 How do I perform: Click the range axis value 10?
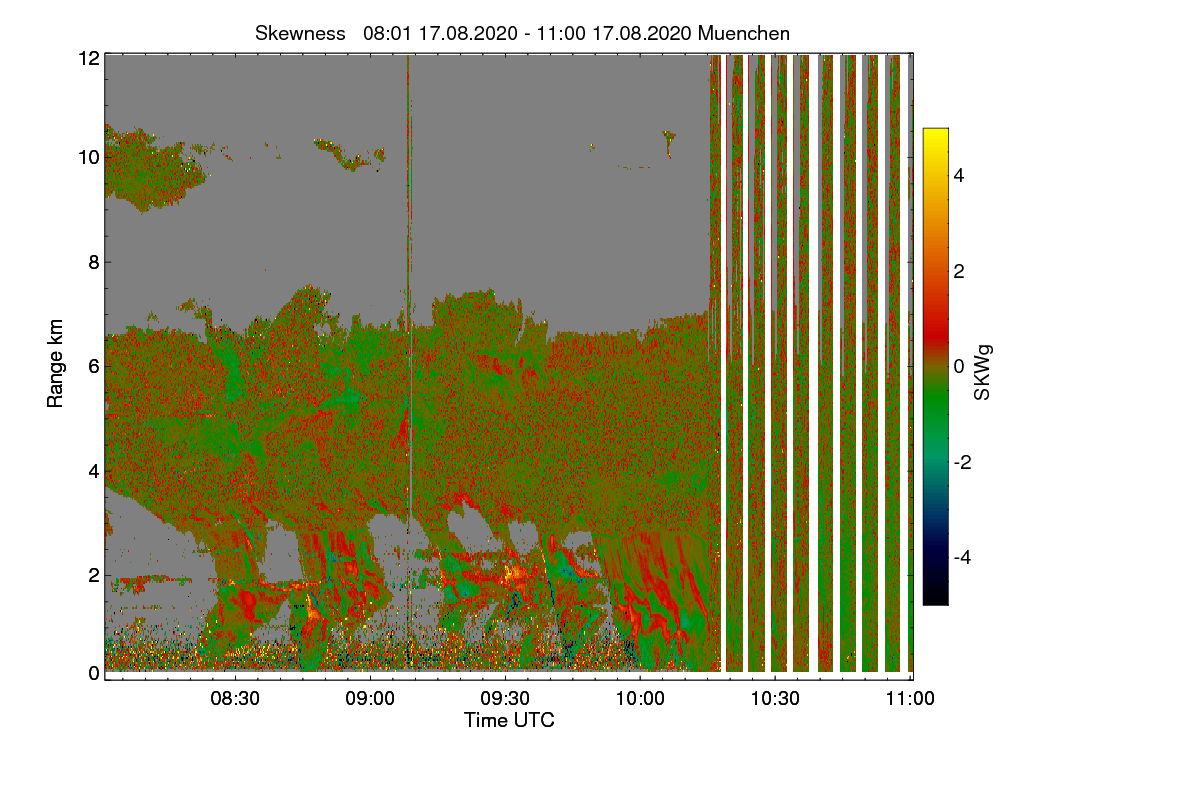click(x=89, y=157)
